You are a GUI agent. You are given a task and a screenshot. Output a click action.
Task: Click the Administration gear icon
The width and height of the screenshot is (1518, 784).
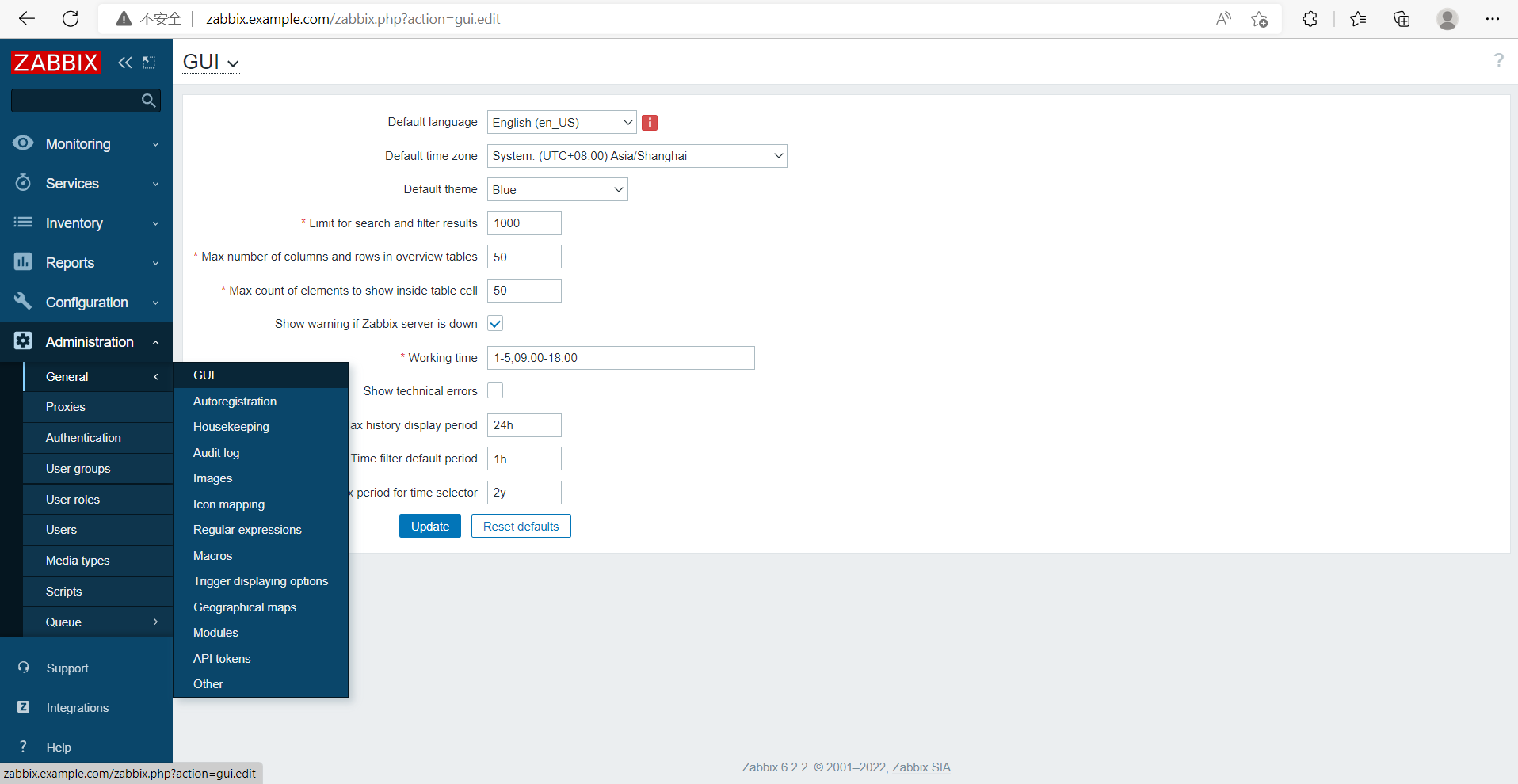[x=23, y=341]
